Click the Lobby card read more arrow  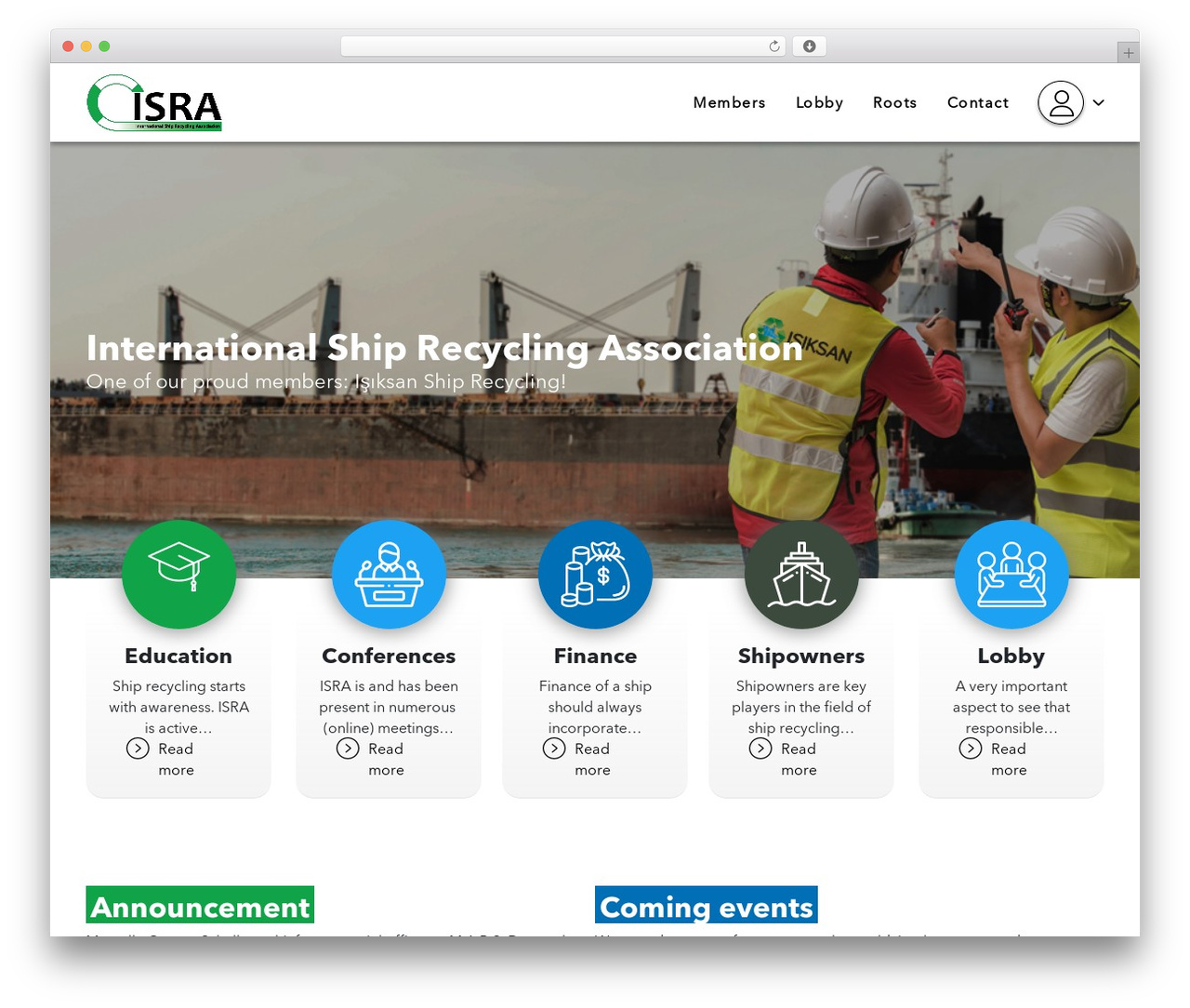(x=971, y=749)
